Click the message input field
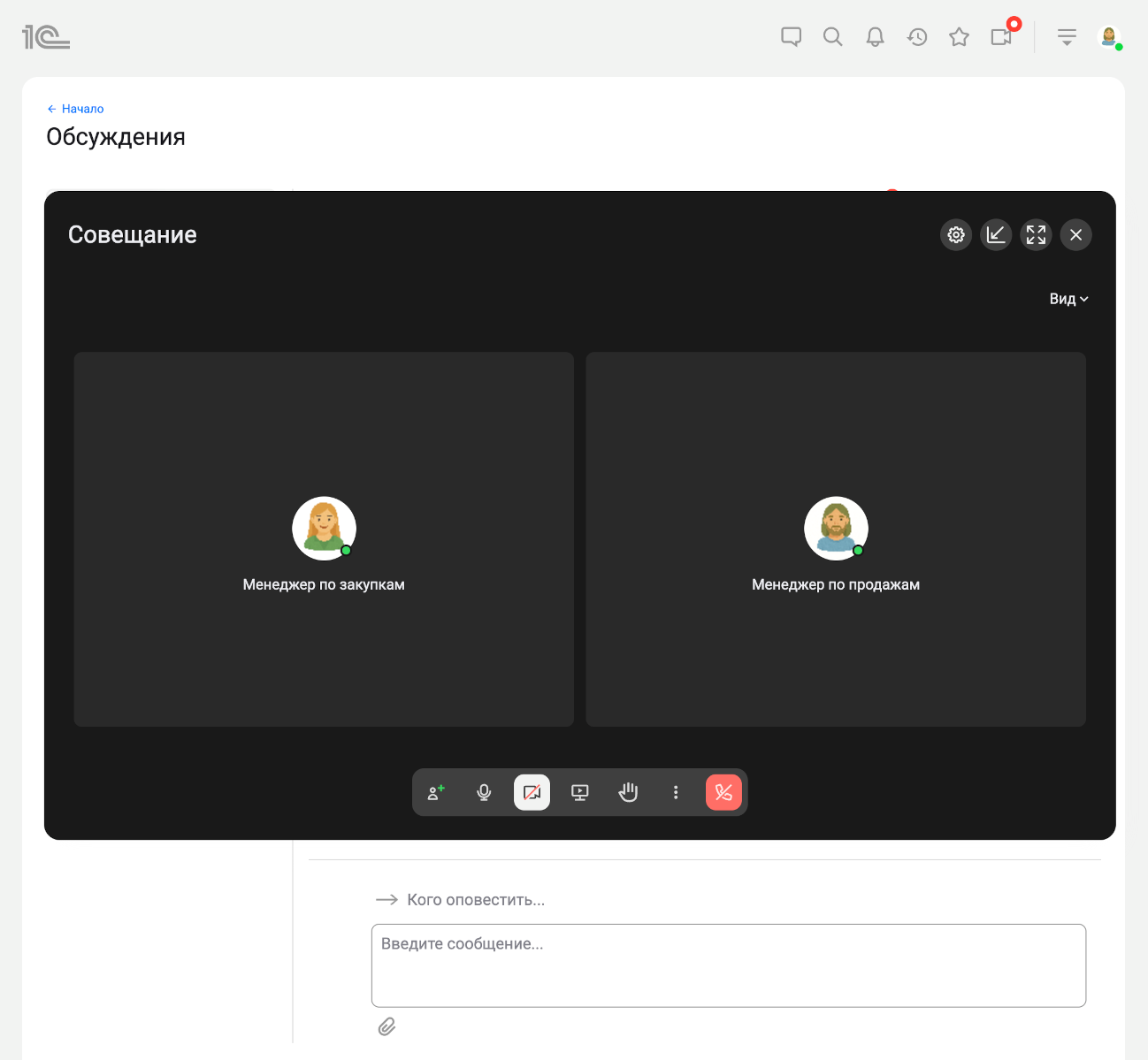 point(728,965)
